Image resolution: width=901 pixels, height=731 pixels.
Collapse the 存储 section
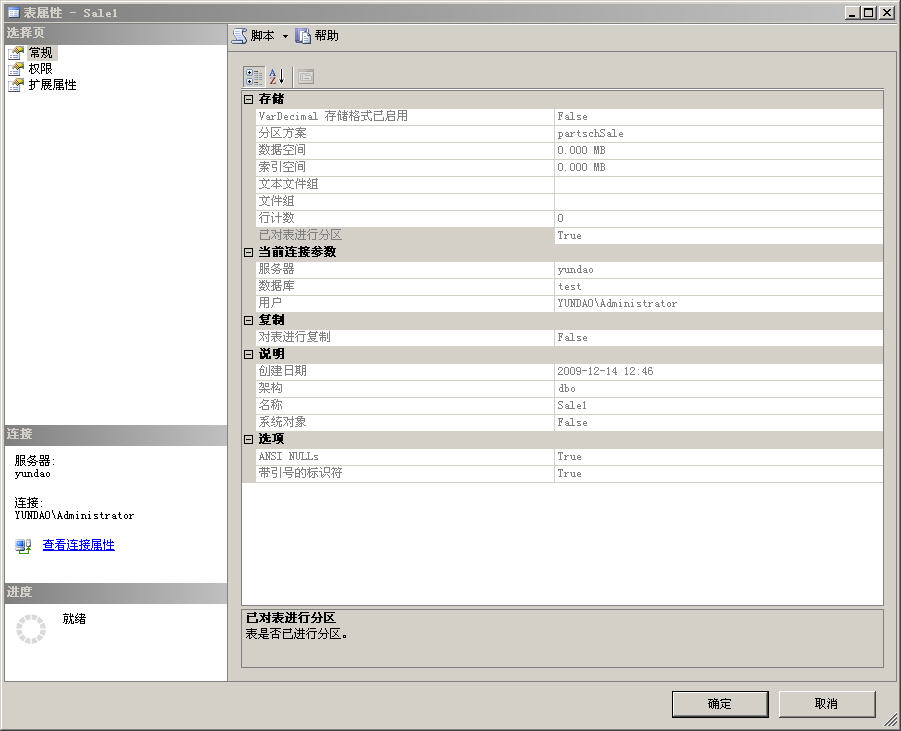249,99
